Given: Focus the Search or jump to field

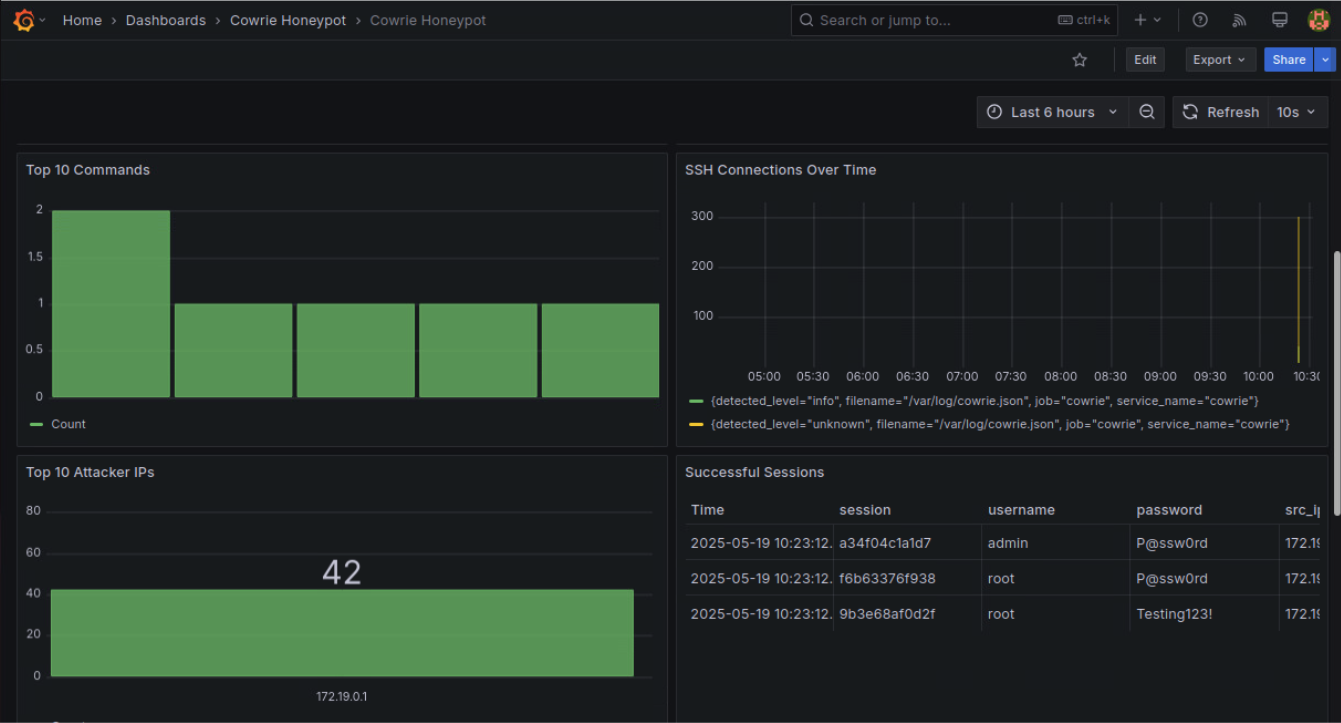Looking at the screenshot, I should 954,20.
